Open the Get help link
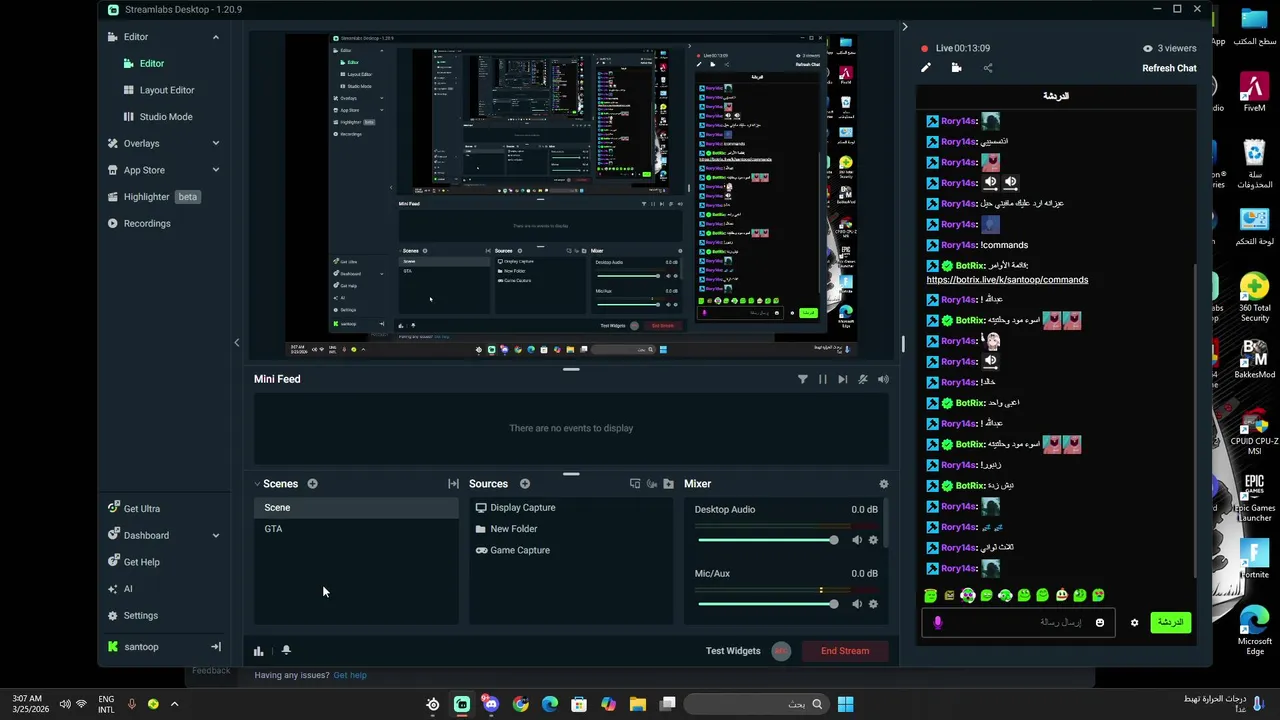This screenshot has width=1280, height=720. pos(350,675)
